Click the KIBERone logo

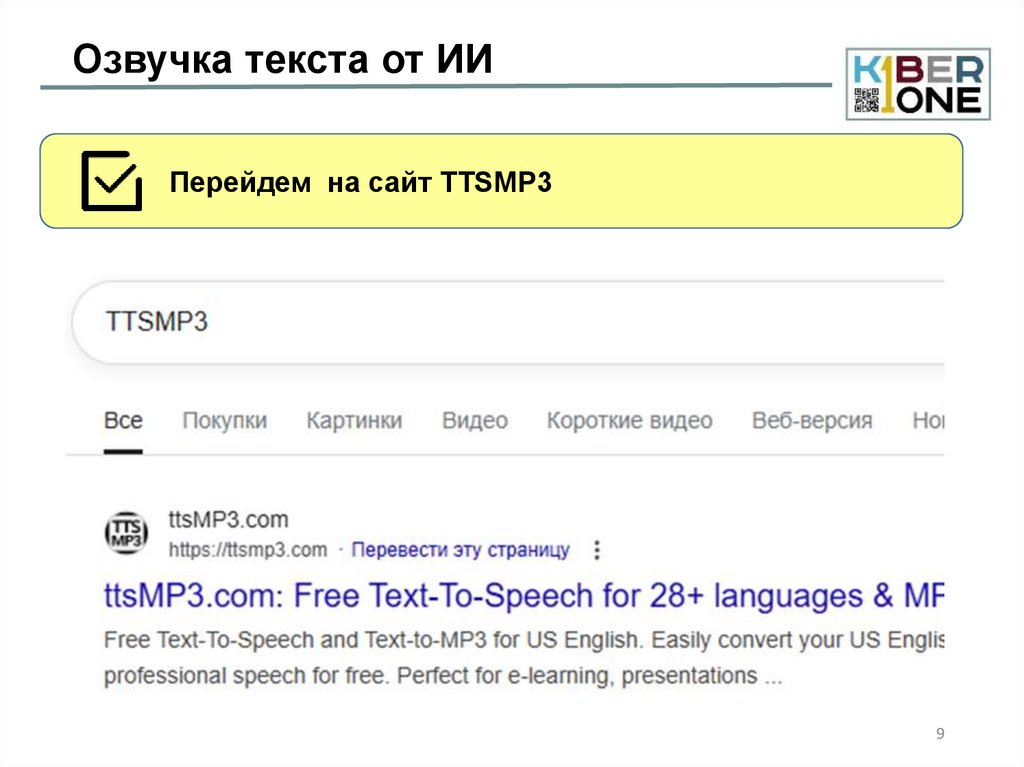pos(917,82)
